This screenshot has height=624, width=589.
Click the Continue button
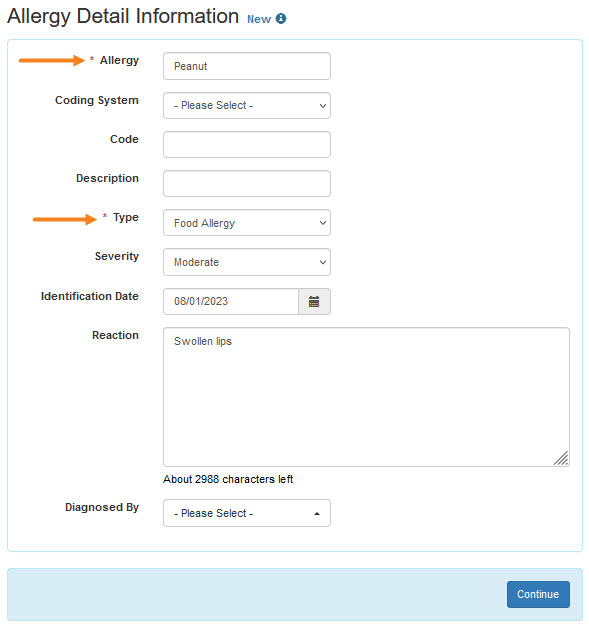click(x=538, y=594)
